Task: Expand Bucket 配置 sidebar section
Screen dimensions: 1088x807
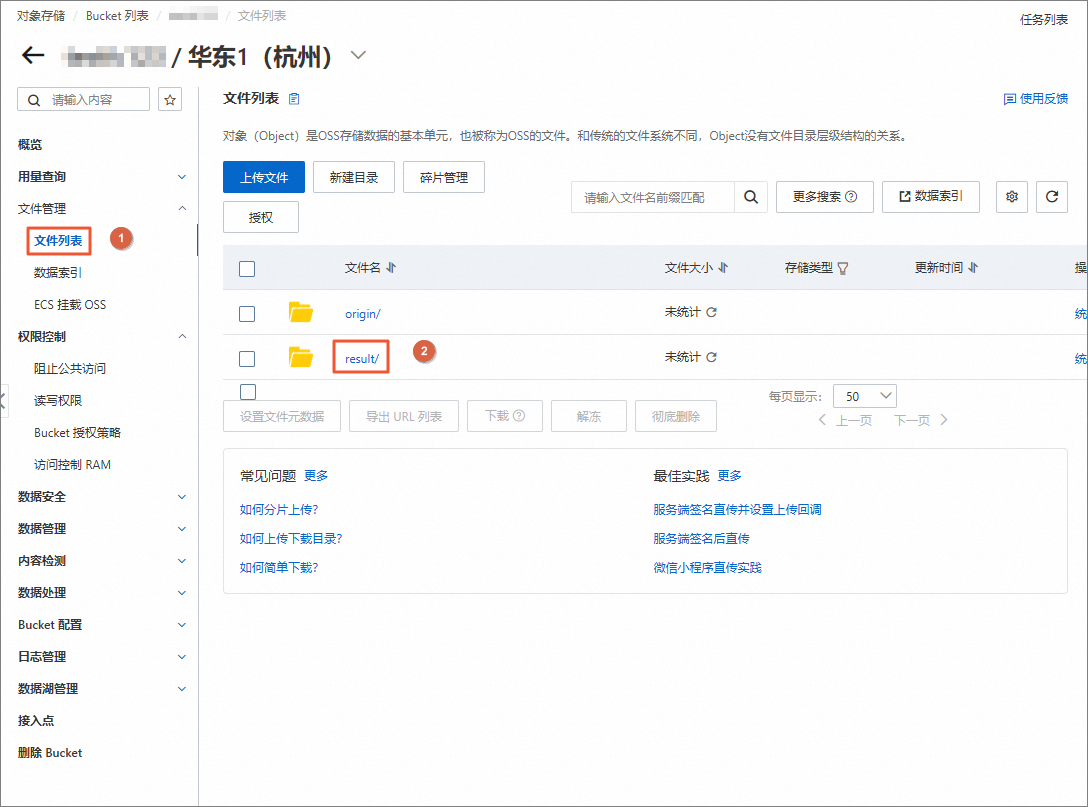Action: 182,625
